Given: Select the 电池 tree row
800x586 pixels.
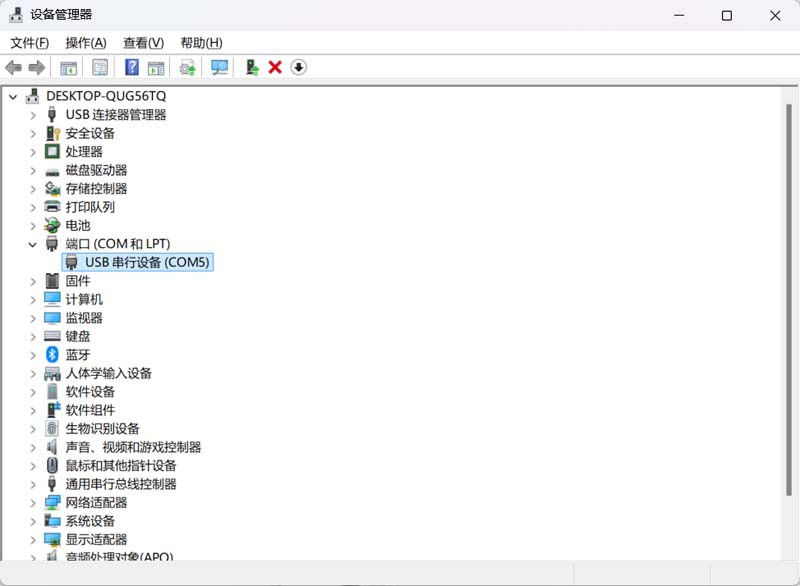Looking at the screenshot, I should [x=78, y=225].
